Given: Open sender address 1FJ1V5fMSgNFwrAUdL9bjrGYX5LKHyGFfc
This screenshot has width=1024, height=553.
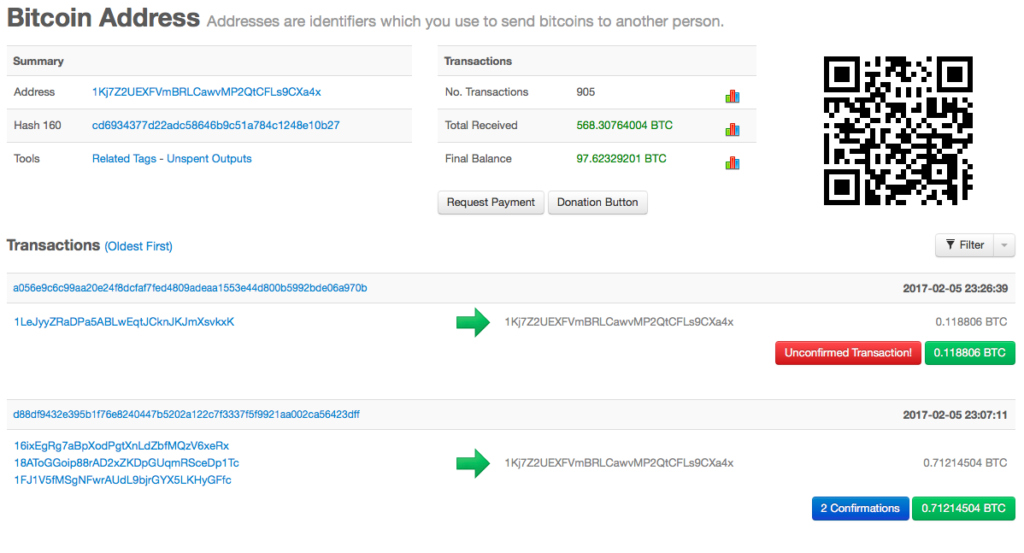Looking at the screenshot, I should coord(123,480).
